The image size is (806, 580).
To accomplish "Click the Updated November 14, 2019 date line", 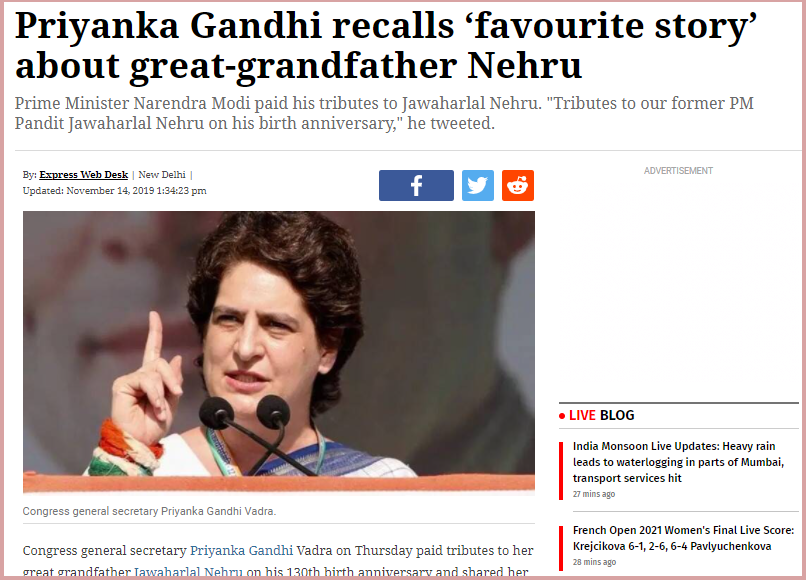I will [115, 191].
